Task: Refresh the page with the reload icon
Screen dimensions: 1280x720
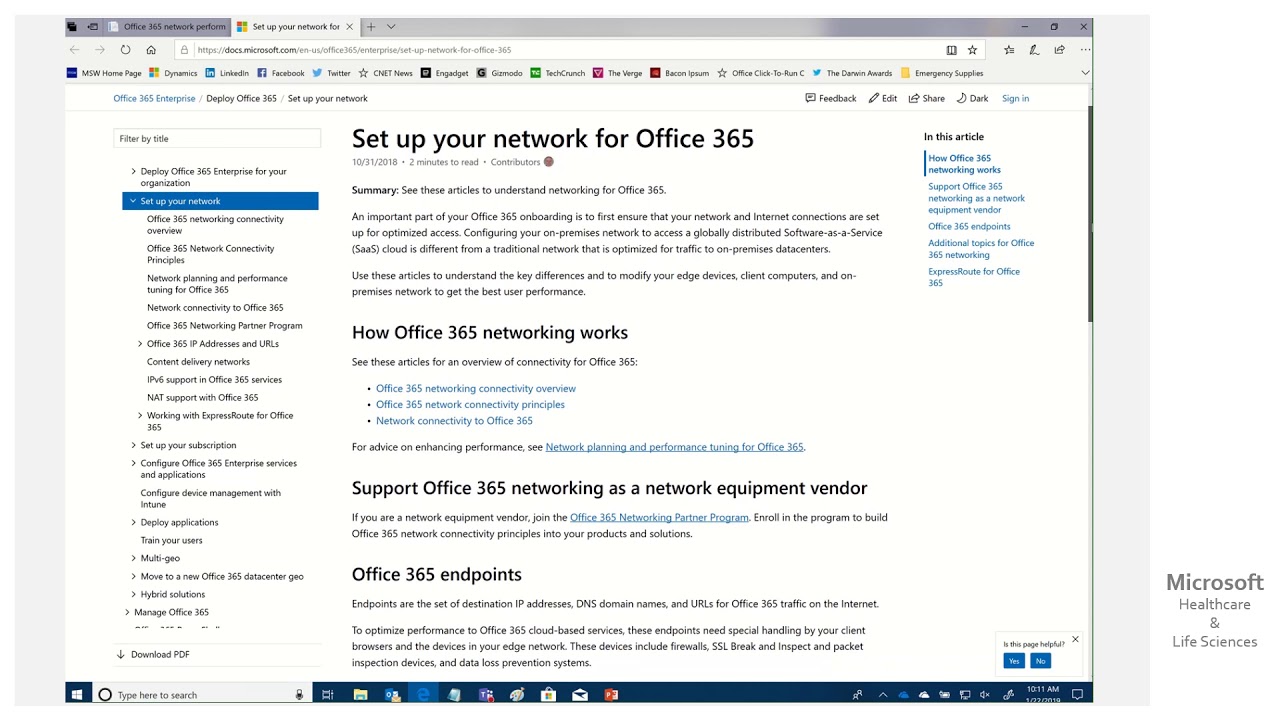Action: coord(125,49)
